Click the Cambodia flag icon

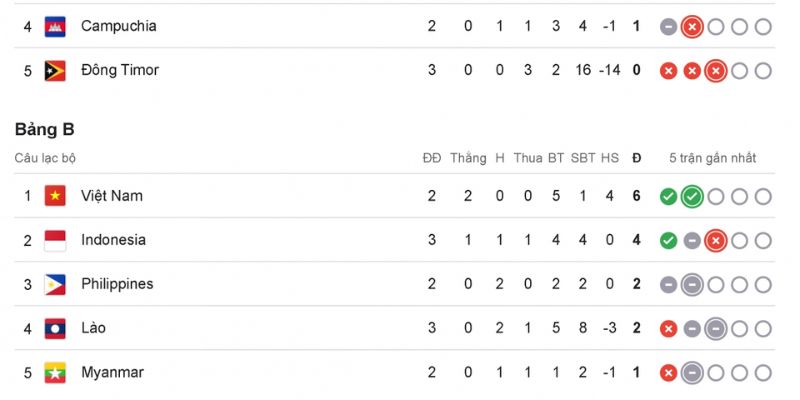[55, 27]
